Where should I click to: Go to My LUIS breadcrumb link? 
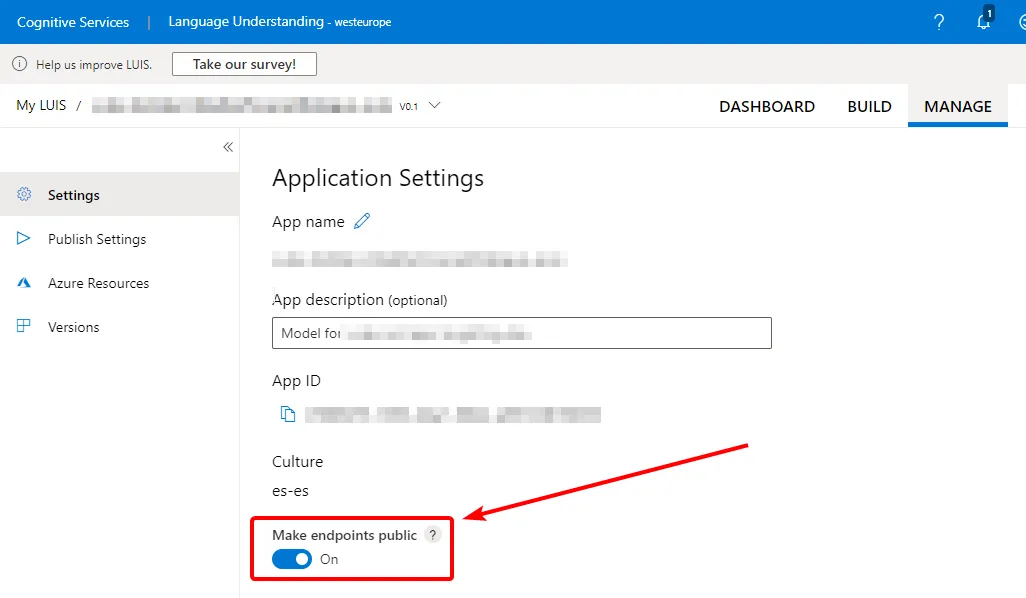(41, 105)
